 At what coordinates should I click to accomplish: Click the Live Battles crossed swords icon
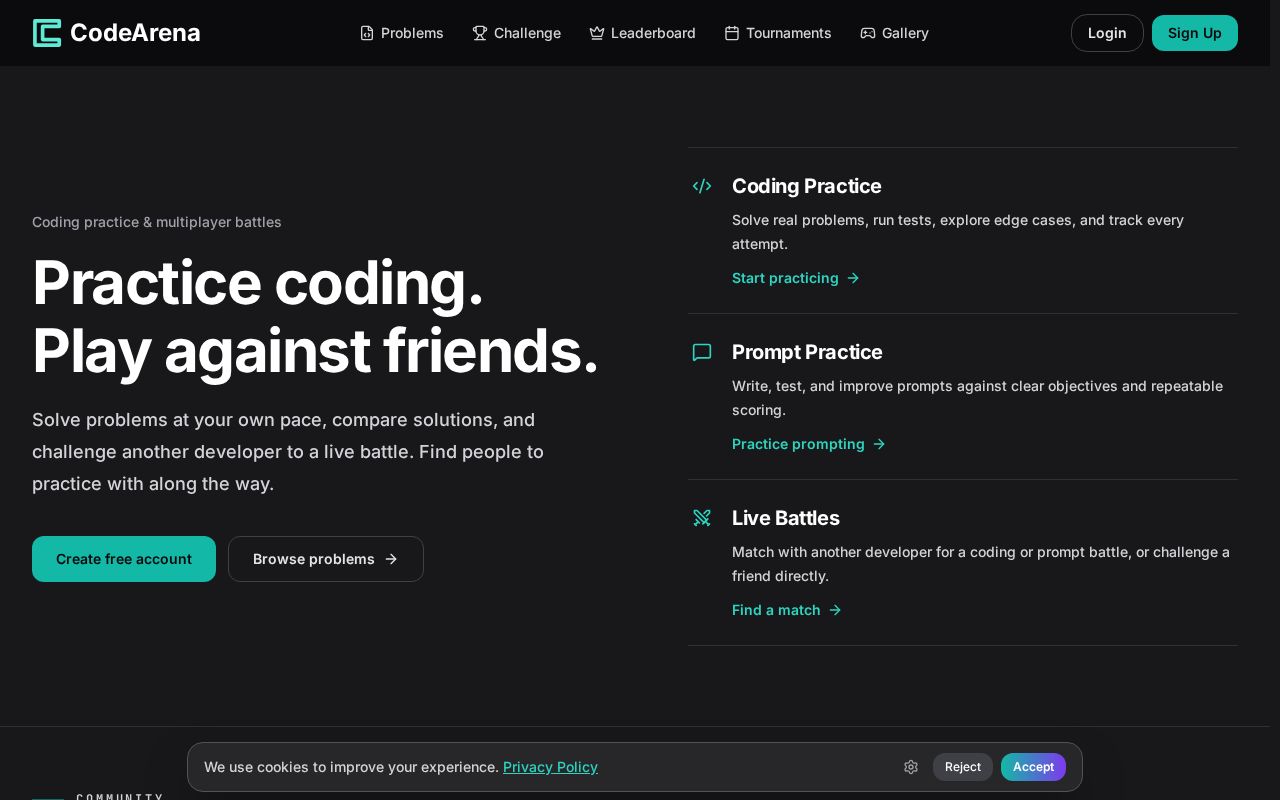click(x=702, y=518)
